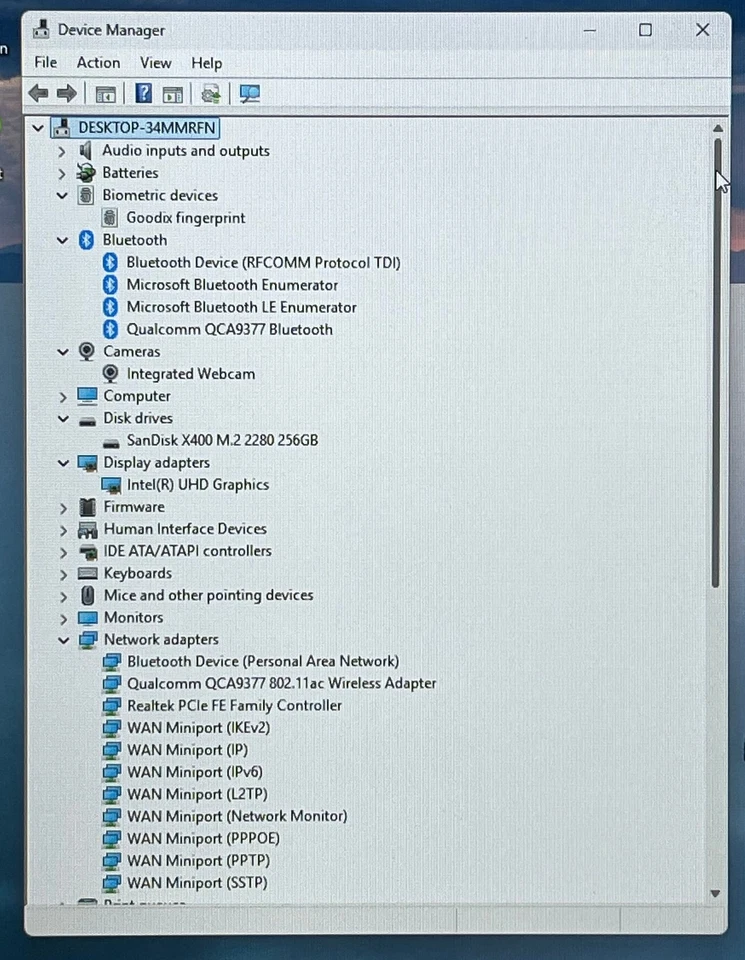Click the Human Interface Devices icon

point(88,530)
